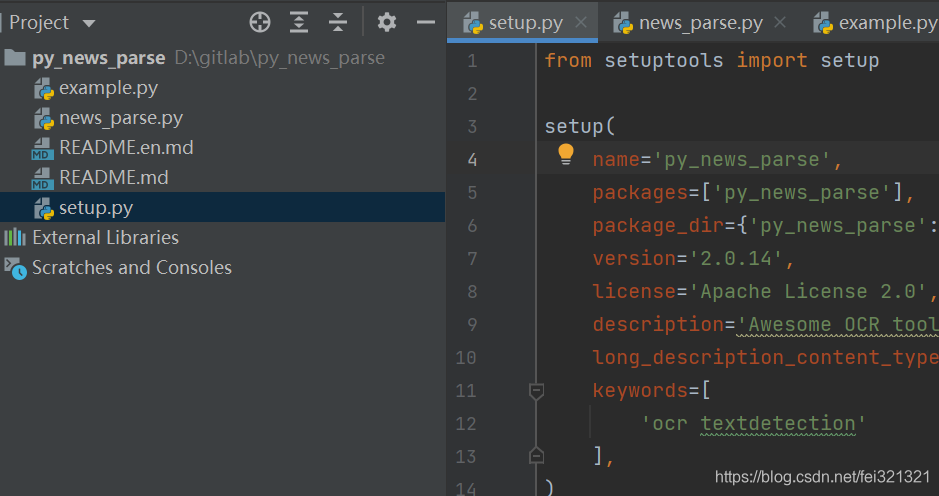Viewport: 939px width, 496px height.
Task: Switch to the example.py editor tab
Action: pos(887,23)
